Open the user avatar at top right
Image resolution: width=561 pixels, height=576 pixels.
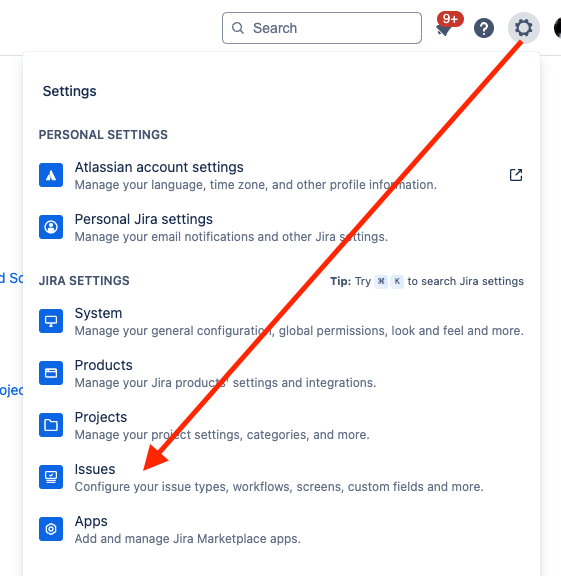pyautogui.click(x=557, y=28)
